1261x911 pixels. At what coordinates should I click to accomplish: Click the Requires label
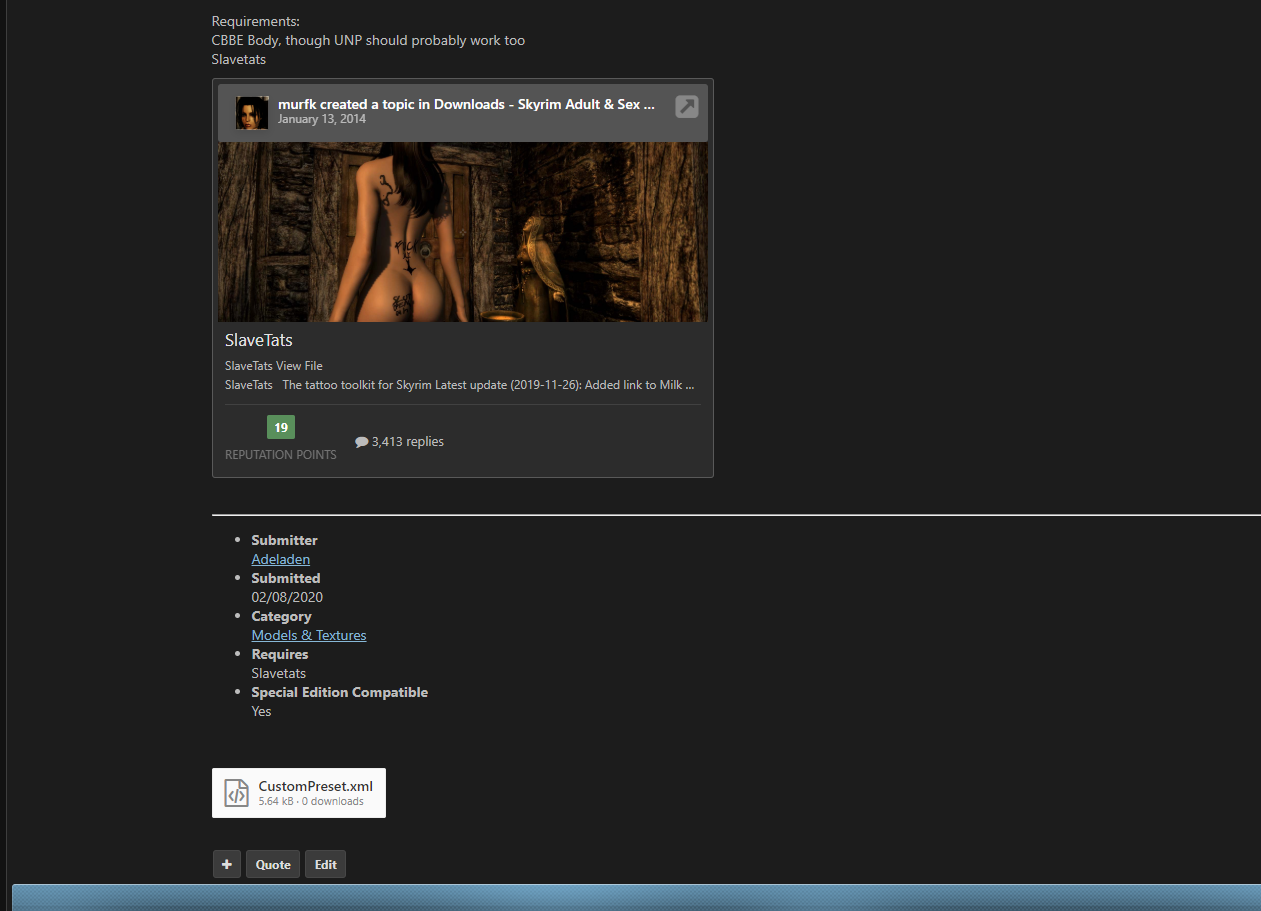coord(280,654)
